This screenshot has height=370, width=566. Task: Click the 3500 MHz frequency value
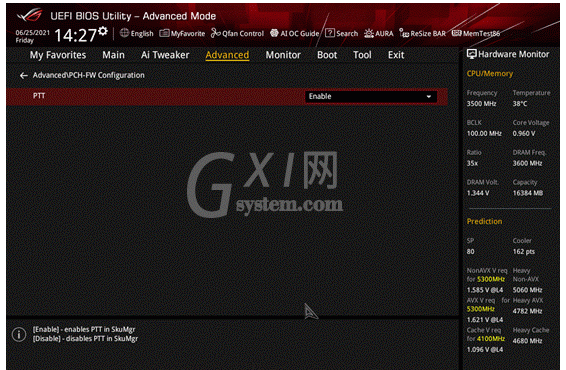[x=481, y=104]
